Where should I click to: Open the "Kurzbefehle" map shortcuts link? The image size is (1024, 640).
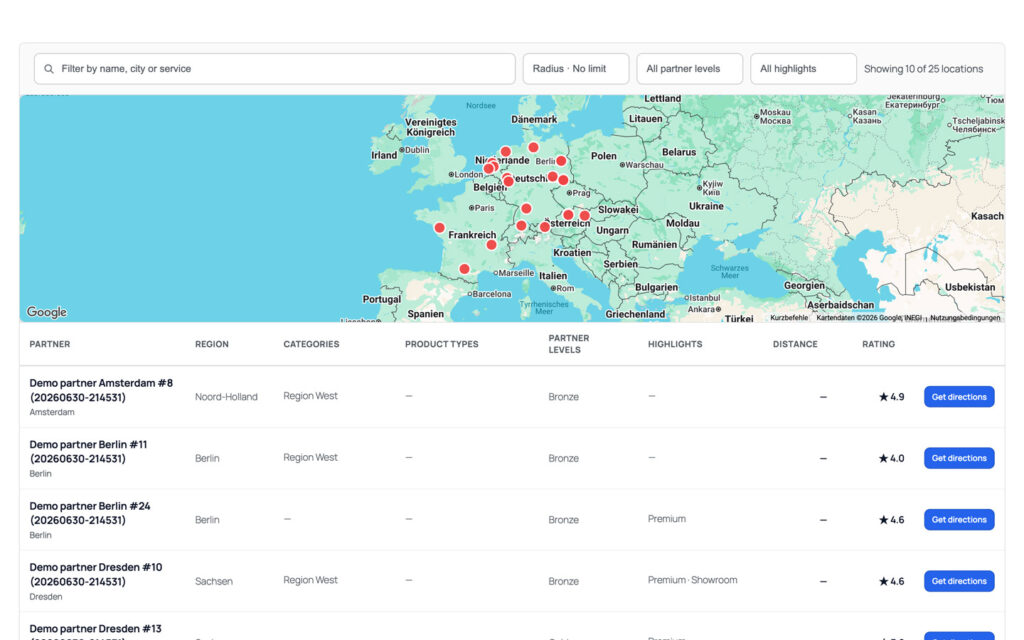(x=789, y=317)
